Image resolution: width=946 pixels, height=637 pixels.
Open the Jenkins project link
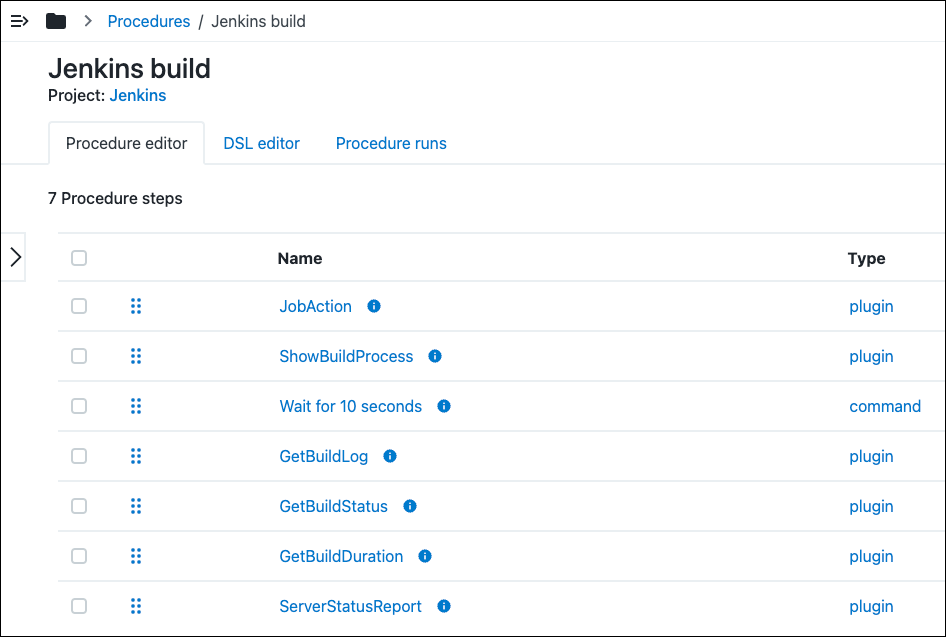(x=138, y=96)
